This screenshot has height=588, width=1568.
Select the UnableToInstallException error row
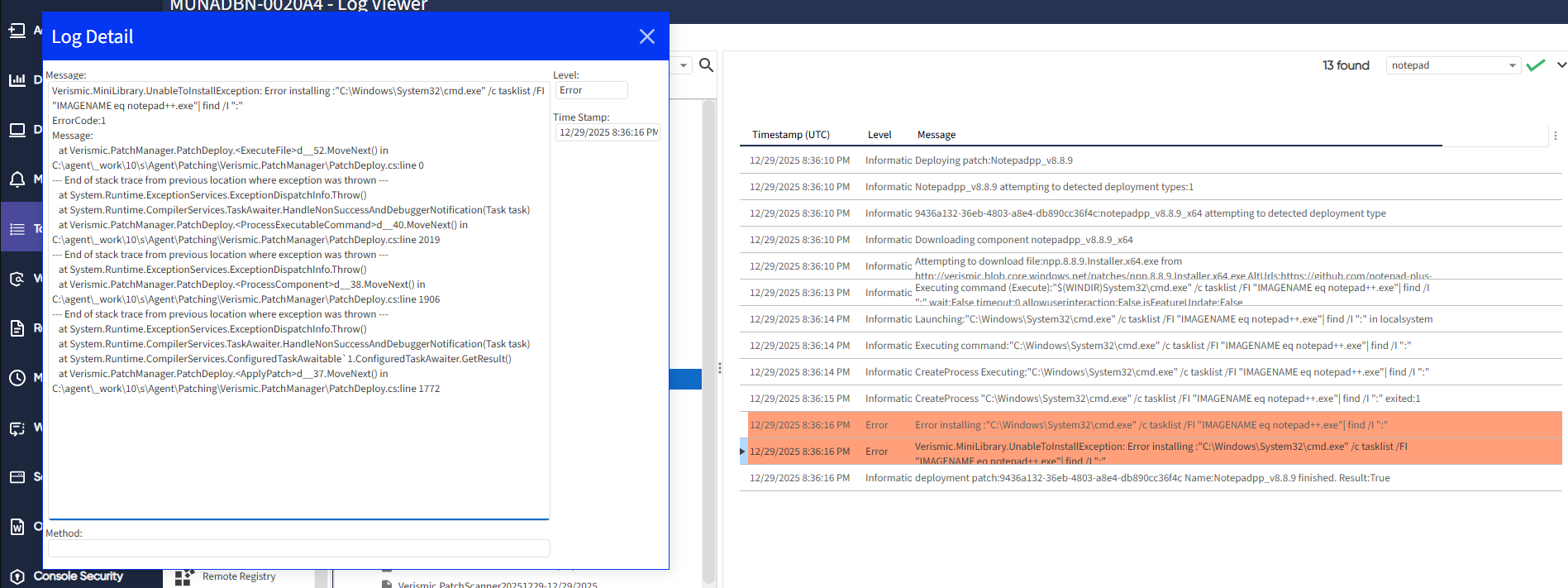(1151, 452)
